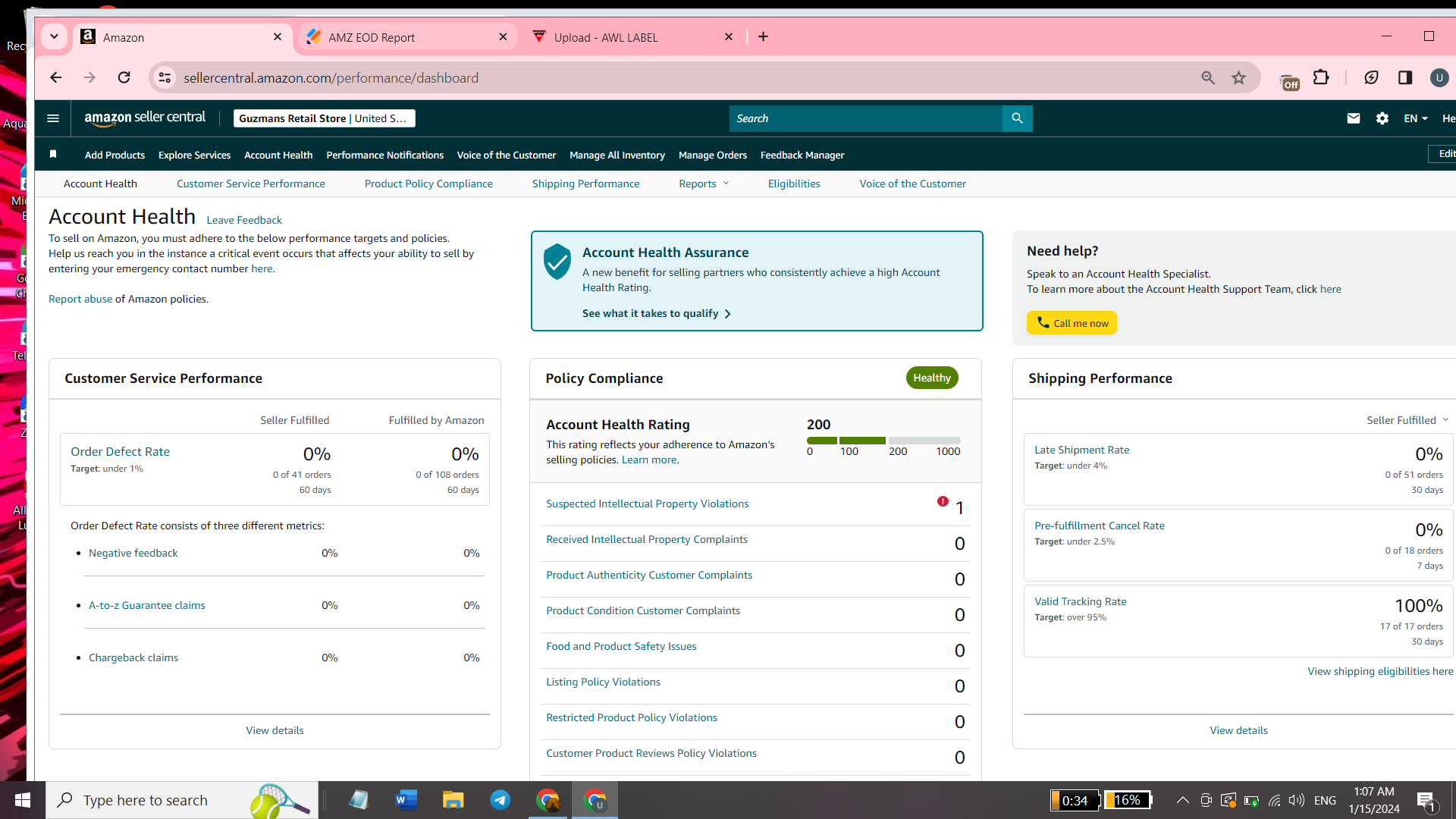1456x819 pixels.
Task: Click the Negative feedback link
Action: pyautogui.click(x=133, y=553)
